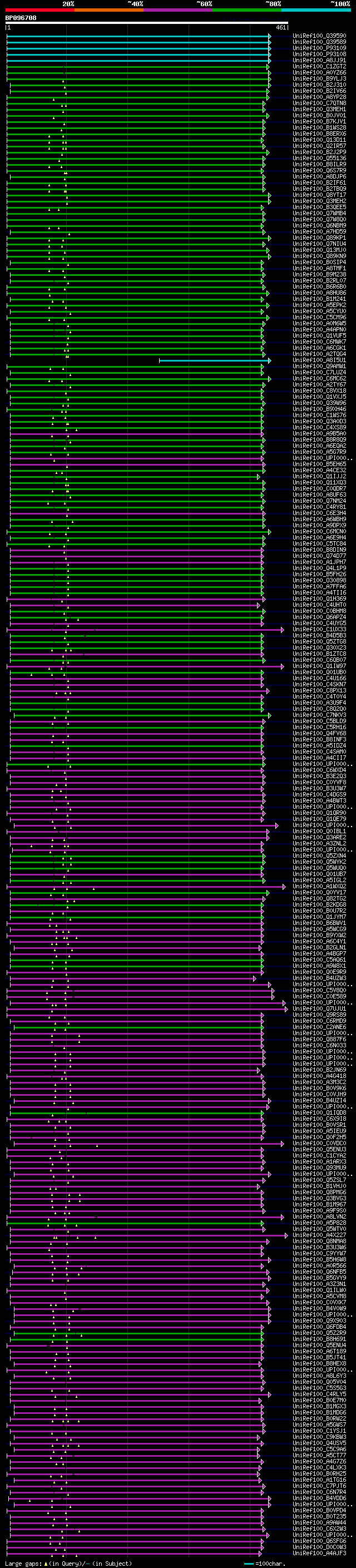Viewport: 356px width, 1568px height.
Task: Click the label UniRef100_B0T235
Action: click(x=319, y=1516)
